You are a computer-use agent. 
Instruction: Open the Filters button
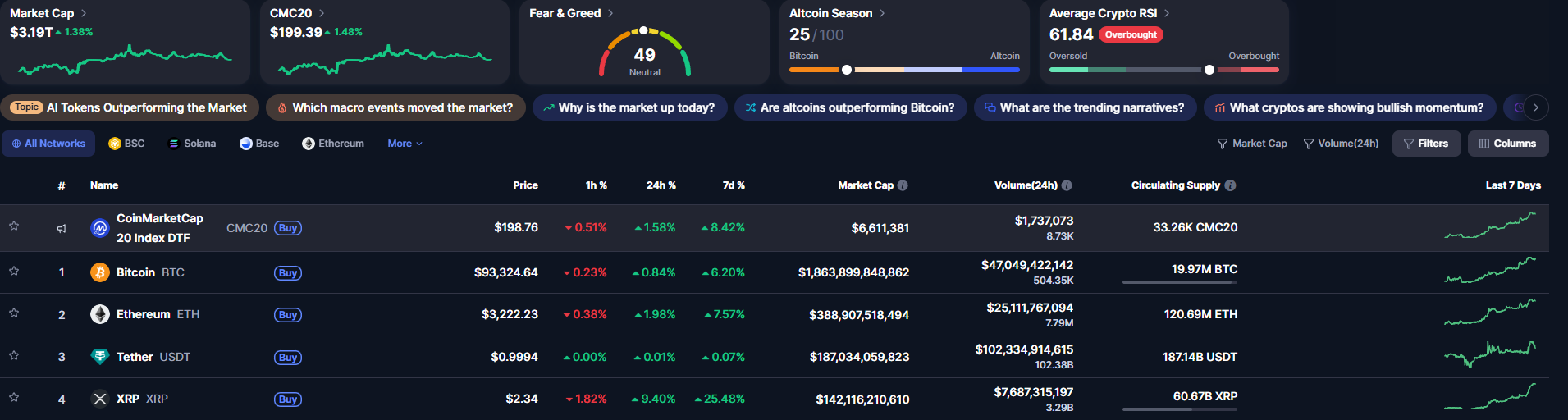pos(1427,144)
